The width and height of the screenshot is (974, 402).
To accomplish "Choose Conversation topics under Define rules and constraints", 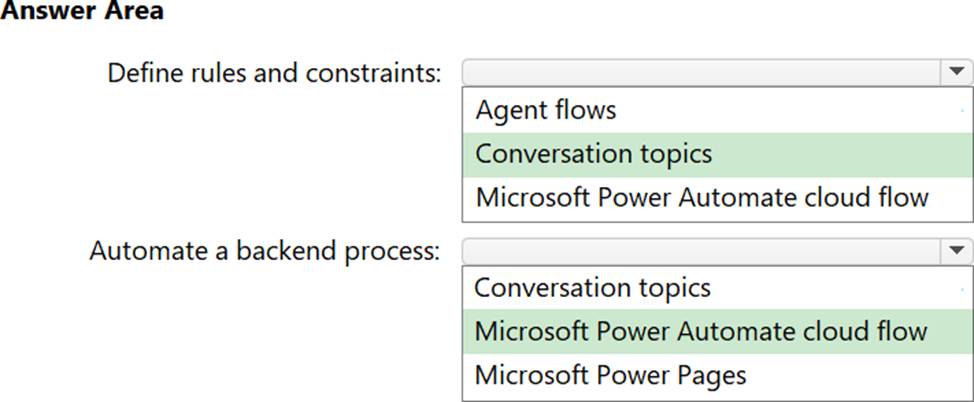I will [x=593, y=154].
